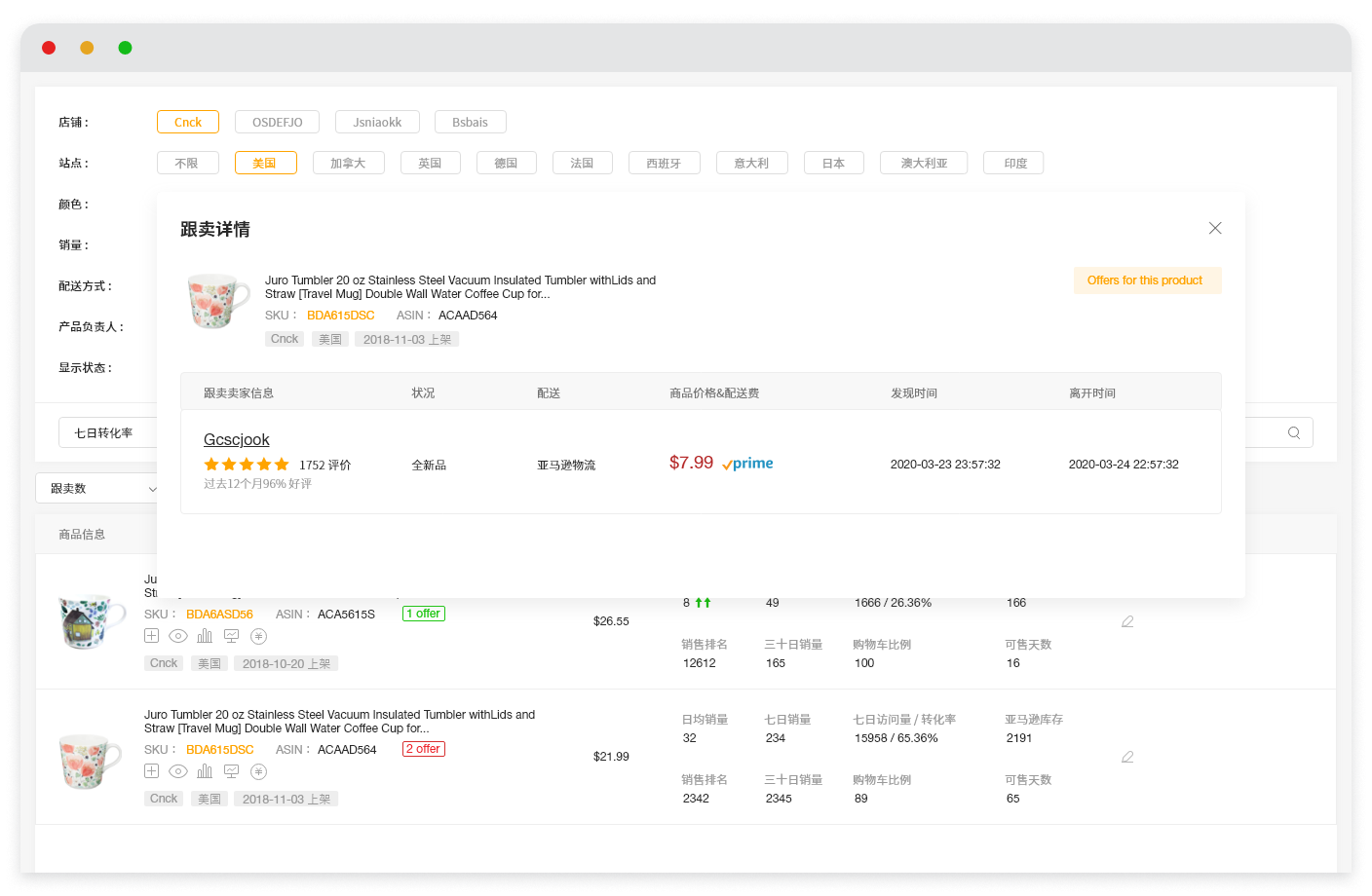Open bar chart icon for SKU BDA615DSC
Image resolution: width=1372 pixels, height=896 pixels.
point(205,771)
